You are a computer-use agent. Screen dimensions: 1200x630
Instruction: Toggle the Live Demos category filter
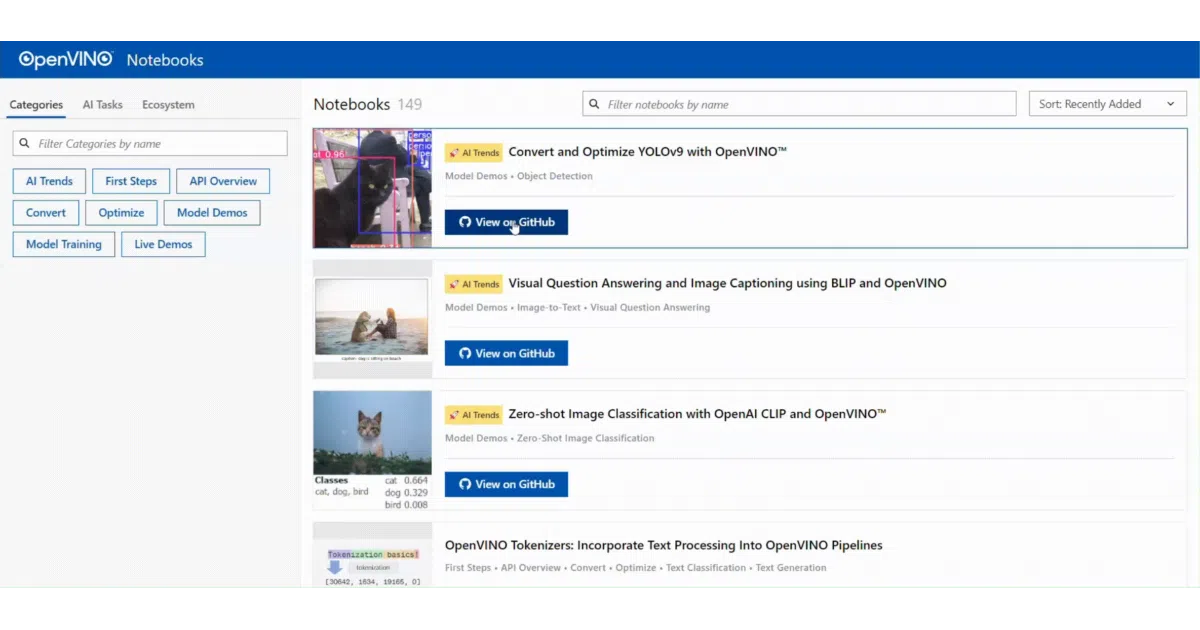point(163,244)
